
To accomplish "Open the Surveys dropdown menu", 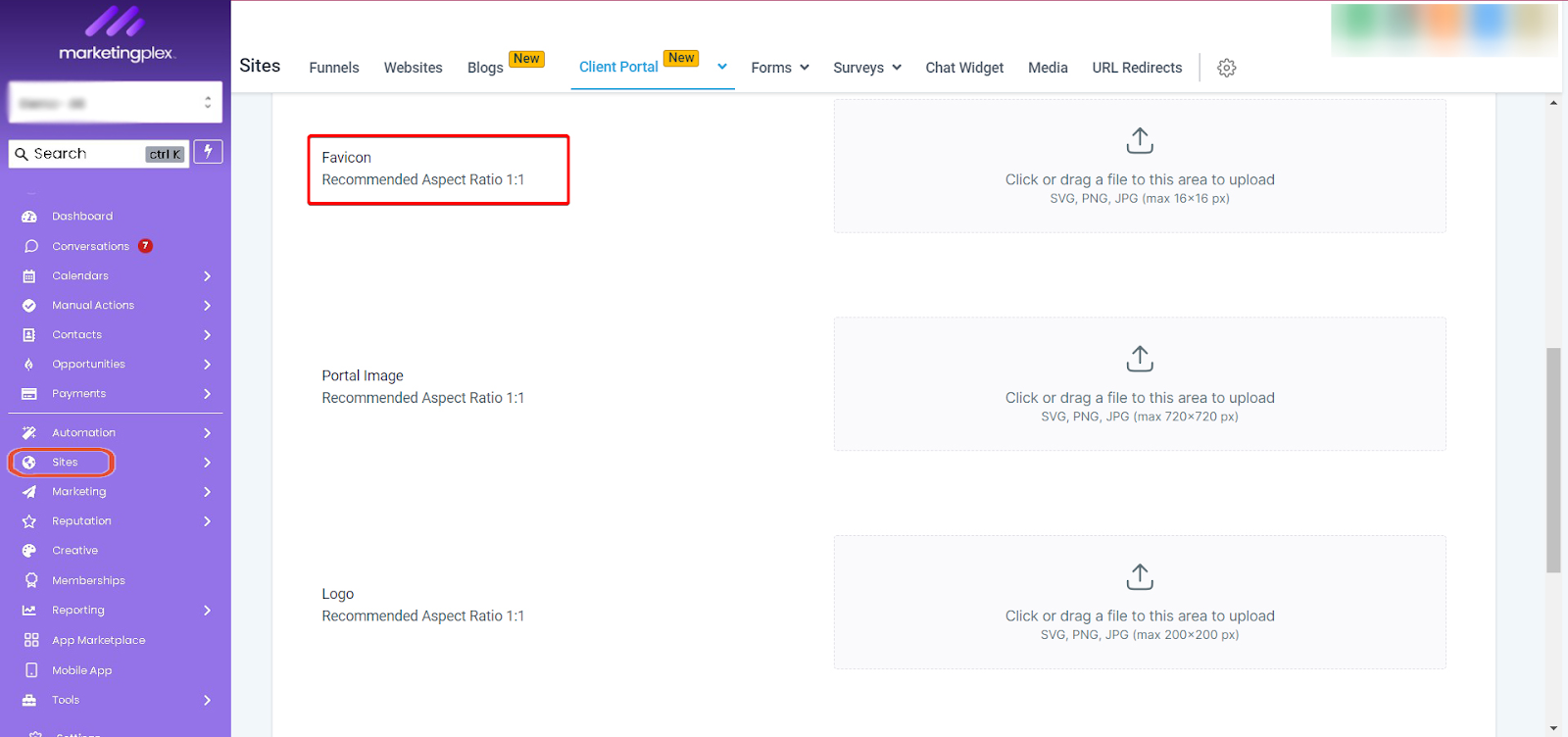I will point(867,68).
